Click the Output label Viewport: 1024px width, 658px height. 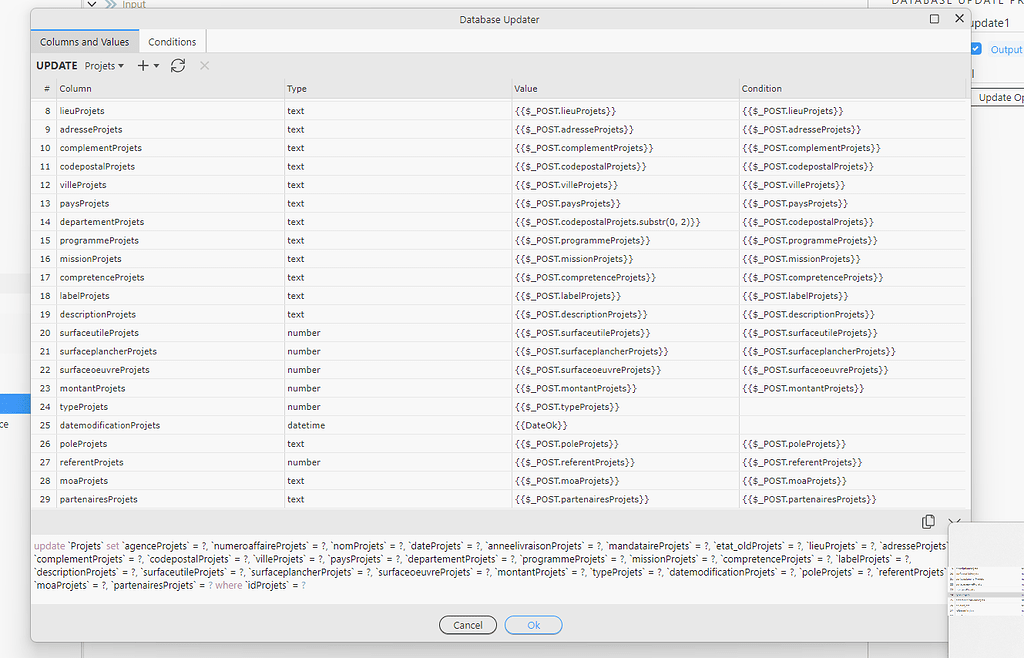(x=1005, y=48)
